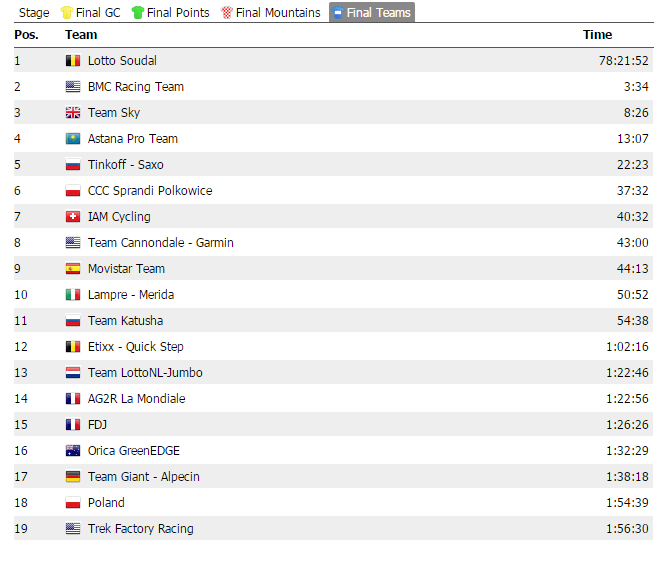Click the Russian flag beside Tinkoff - Saxo

[x=73, y=165]
